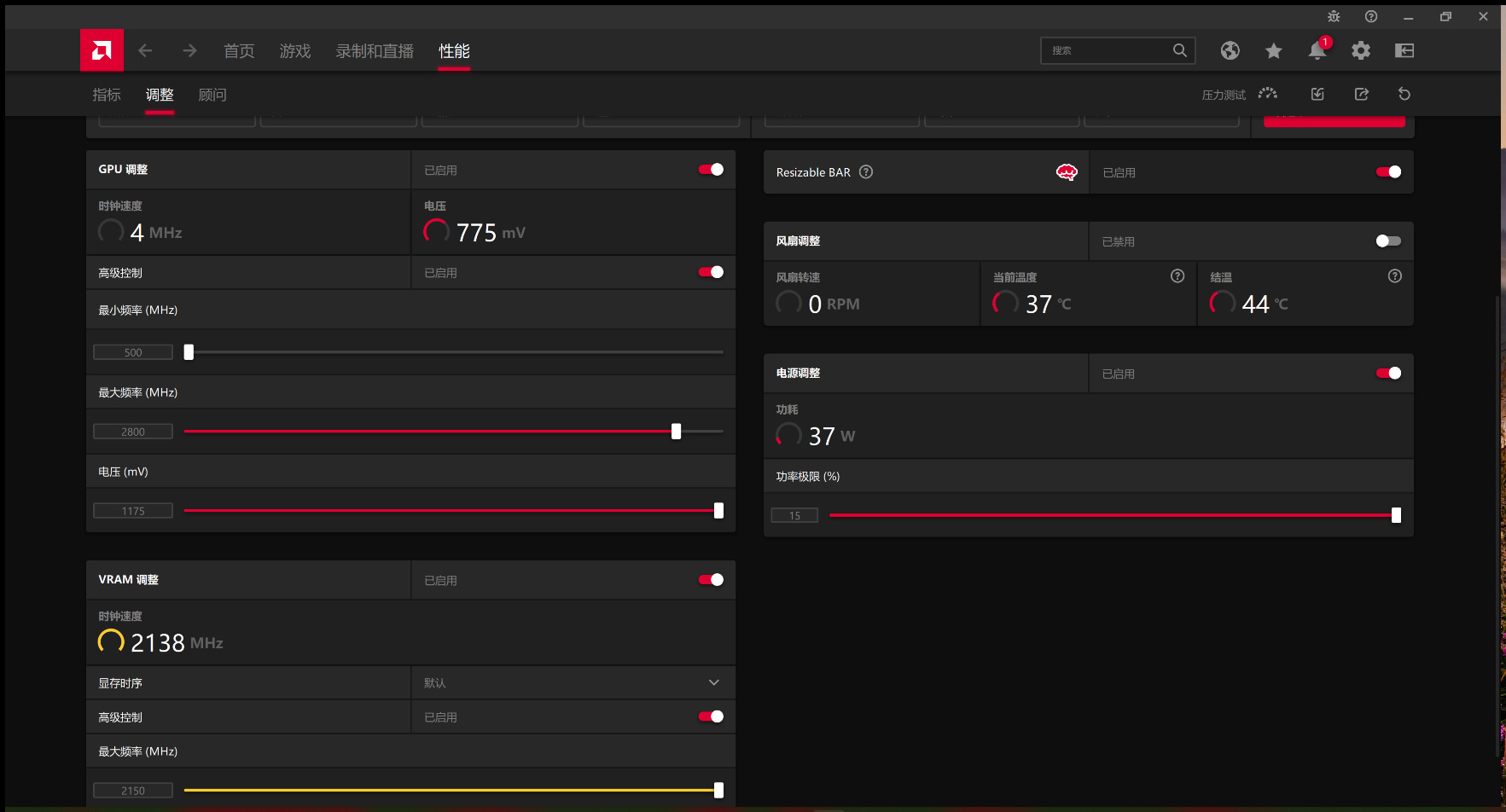This screenshot has height=812, width=1506.
Task: Open the bug report icon
Action: pos(1334,16)
